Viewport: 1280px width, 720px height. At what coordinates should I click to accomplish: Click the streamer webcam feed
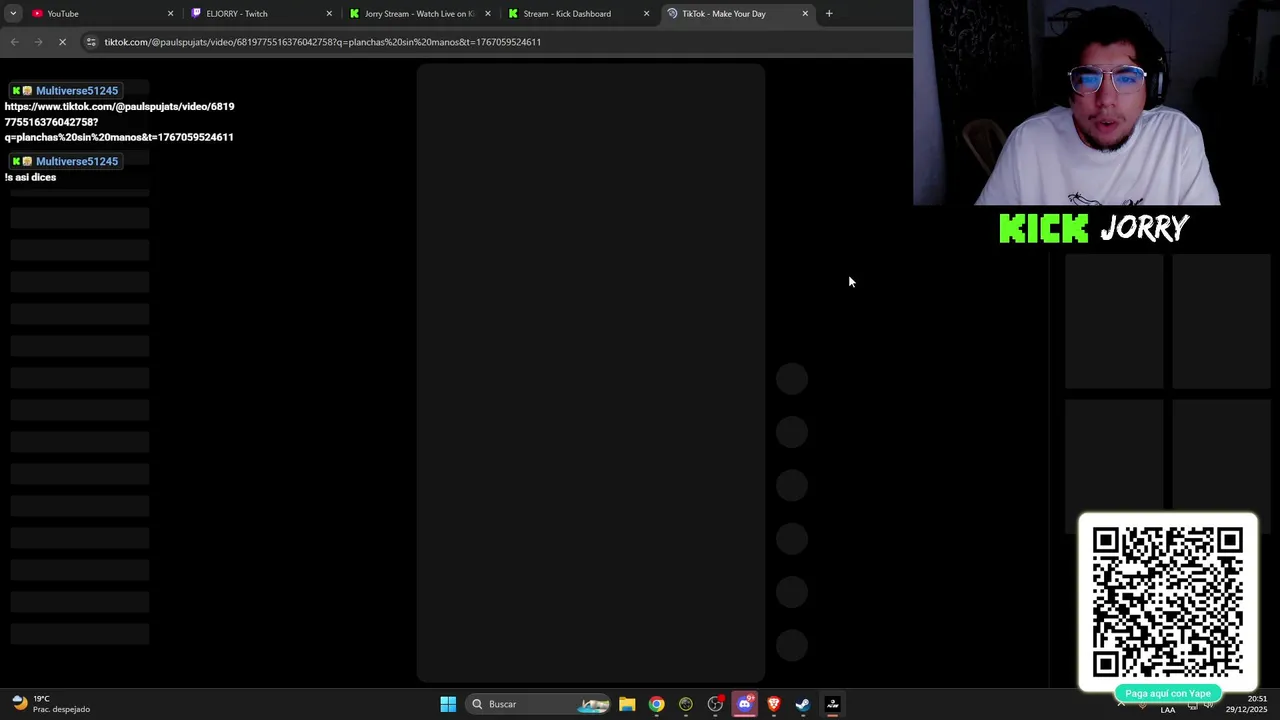click(x=1096, y=103)
